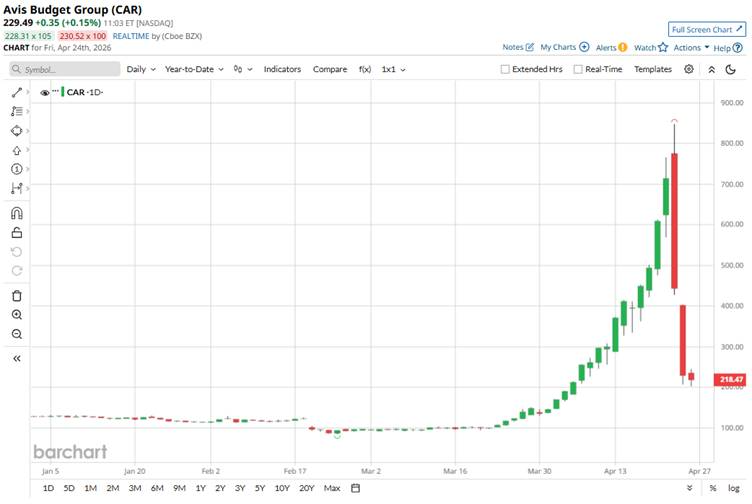
Task: Select the 6M time range
Action: pyautogui.click(x=157, y=488)
